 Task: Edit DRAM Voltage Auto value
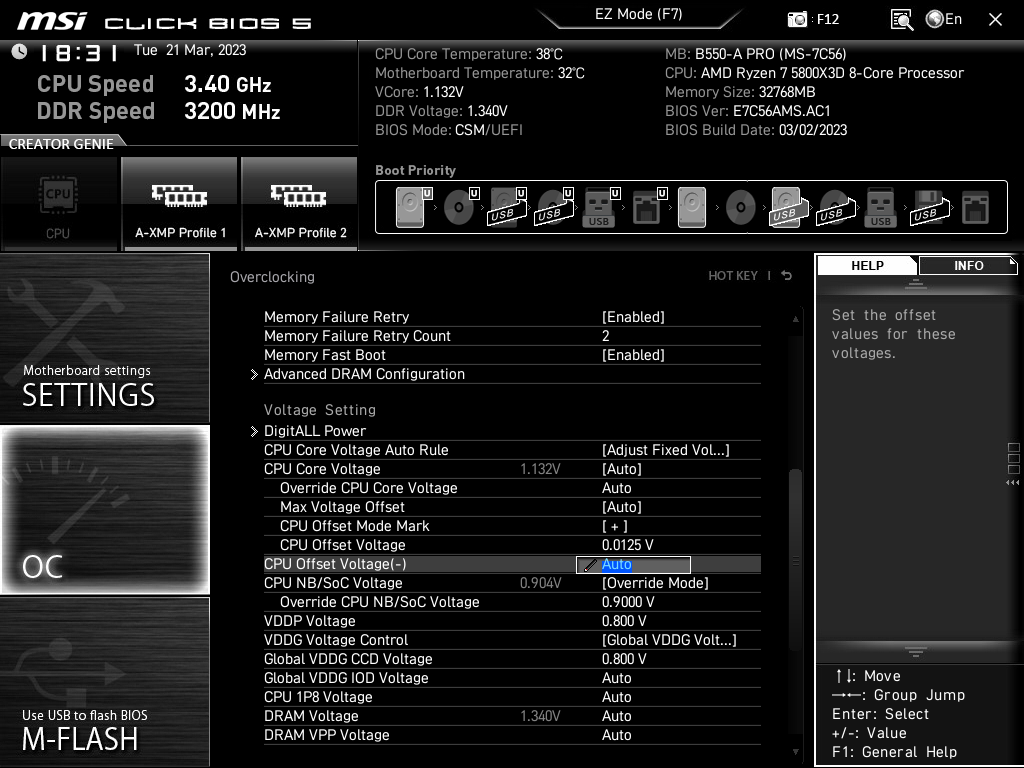(x=616, y=716)
